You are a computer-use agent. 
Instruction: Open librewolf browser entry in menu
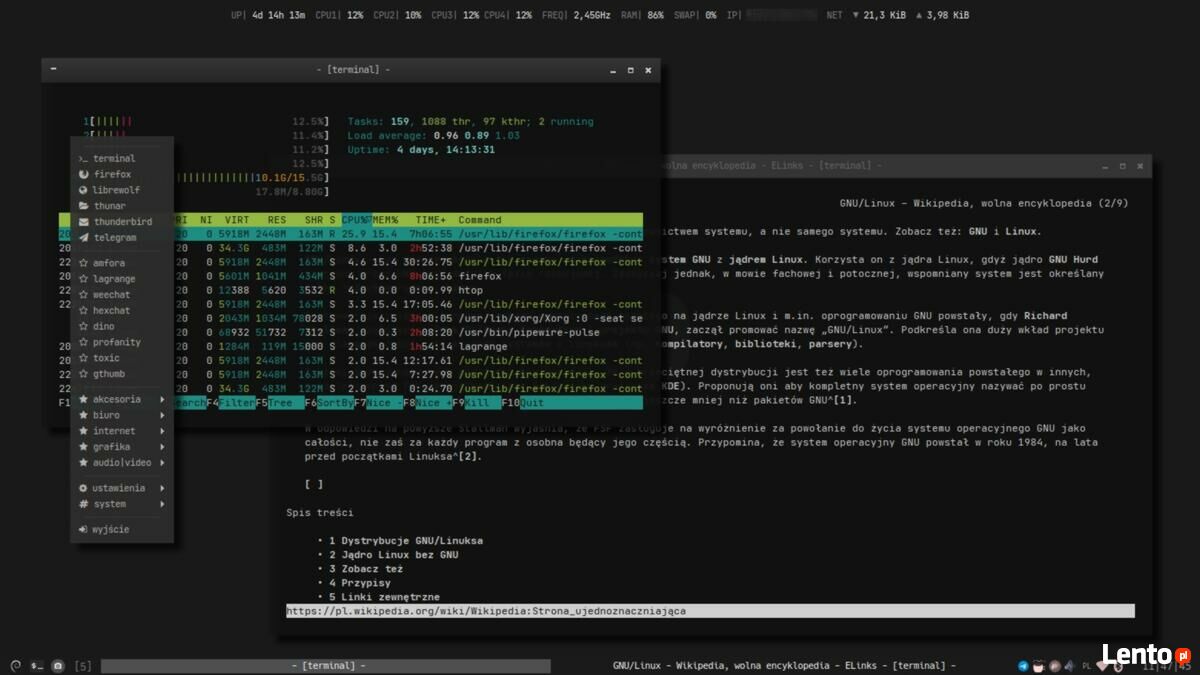click(121, 190)
